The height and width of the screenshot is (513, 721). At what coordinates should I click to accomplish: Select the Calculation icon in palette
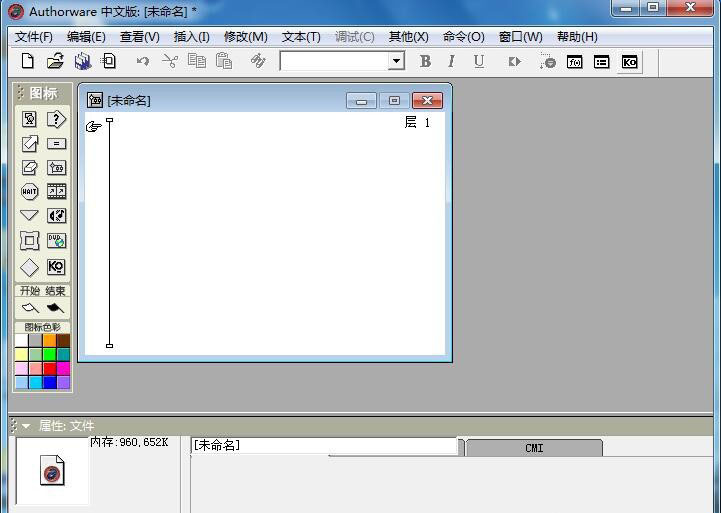56,144
